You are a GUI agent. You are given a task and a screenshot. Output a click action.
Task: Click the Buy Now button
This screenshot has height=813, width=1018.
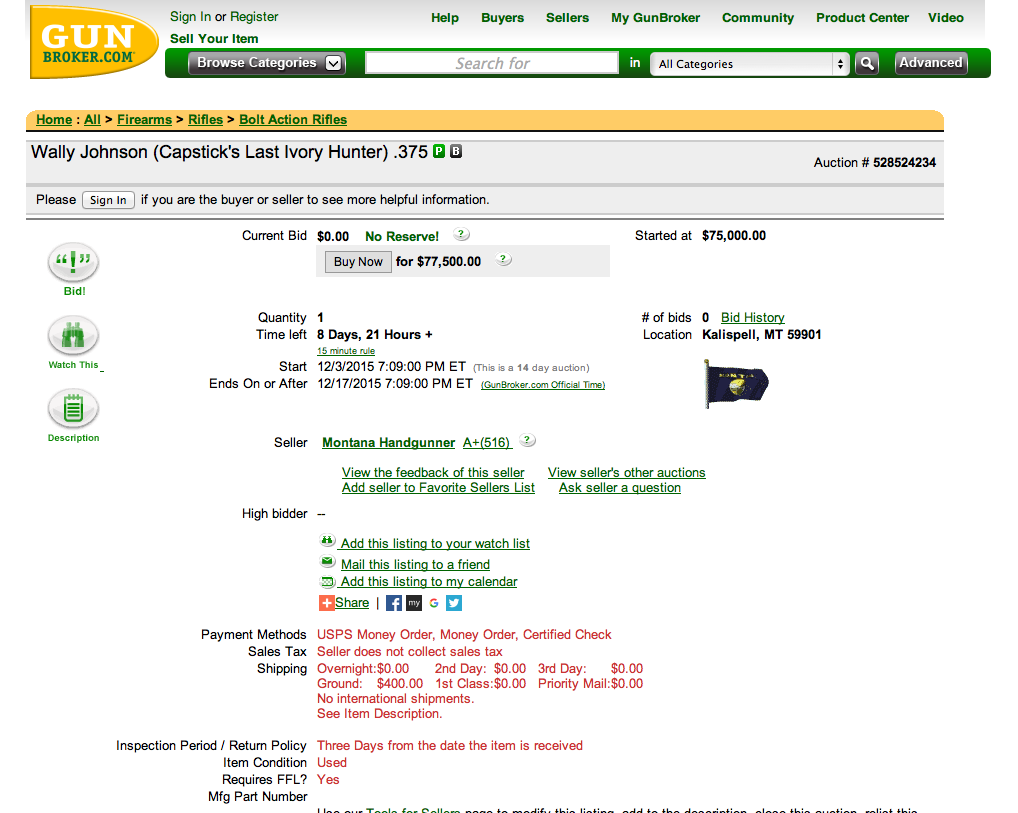(x=358, y=262)
